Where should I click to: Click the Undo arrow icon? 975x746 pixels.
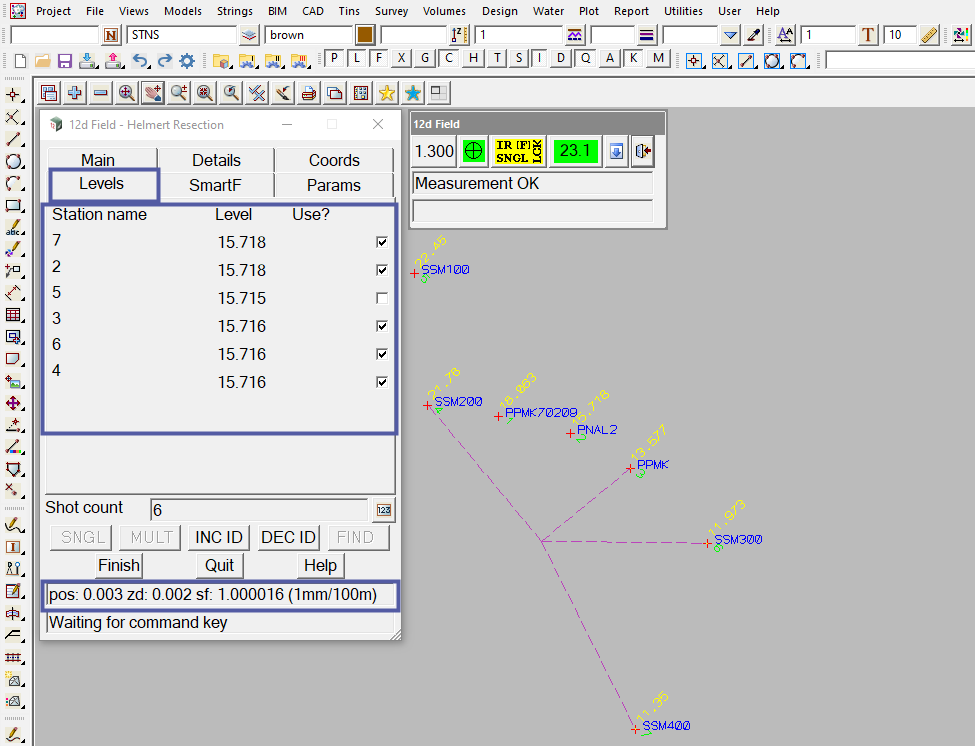tap(140, 60)
